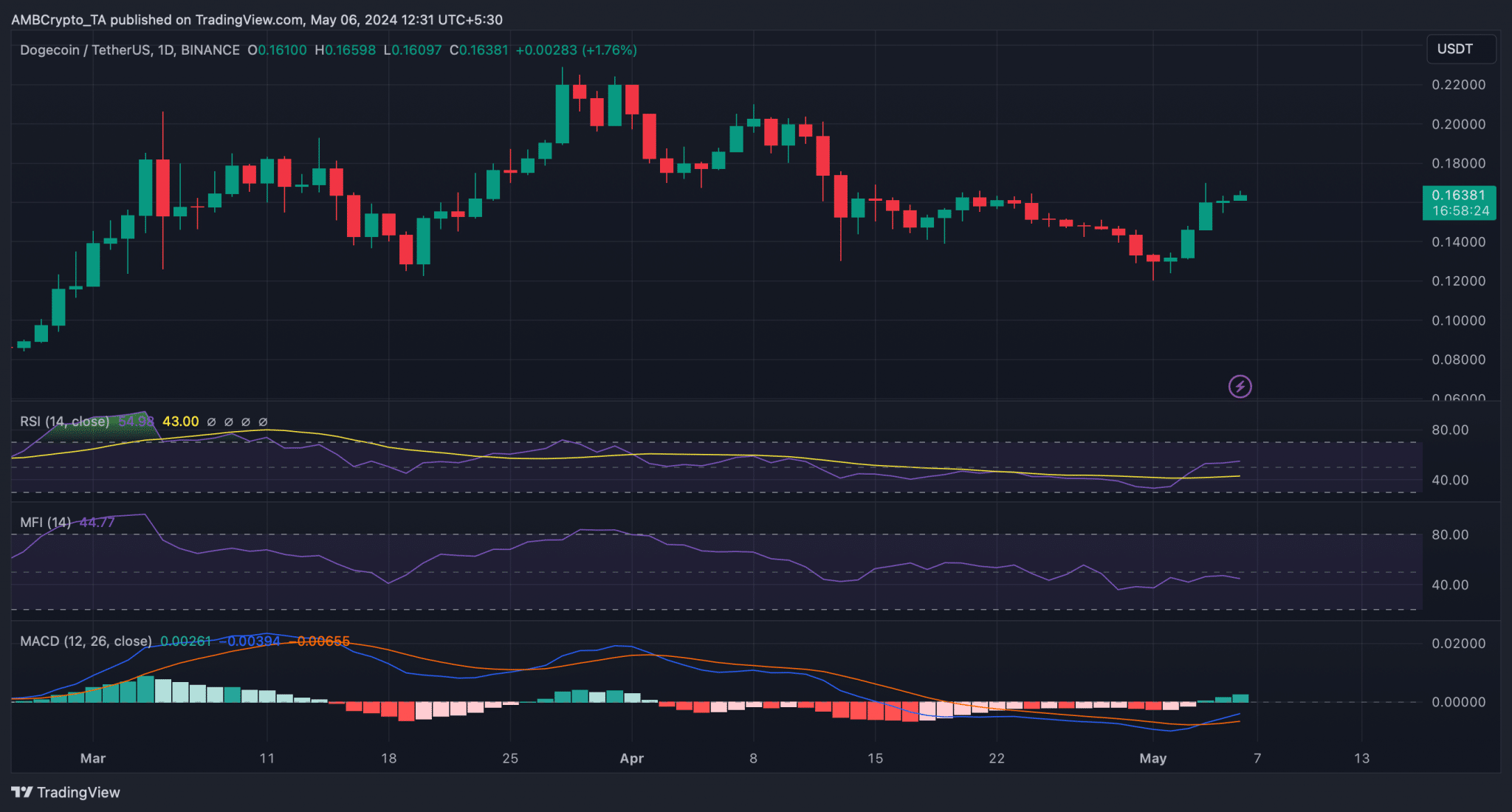
Task: Click the MFI value 44.77
Action: coord(97,523)
